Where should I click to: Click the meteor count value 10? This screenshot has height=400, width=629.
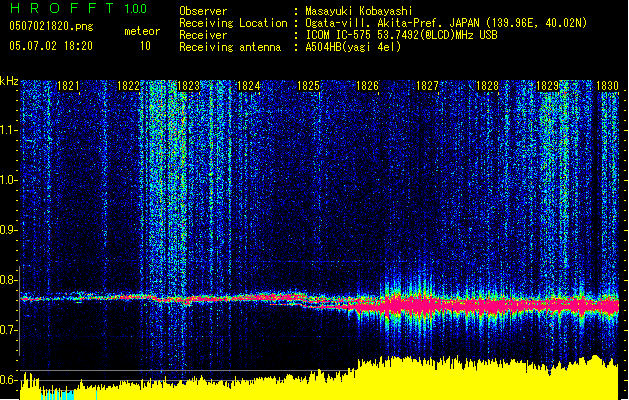pyautogui.click(x=145, y=46)
